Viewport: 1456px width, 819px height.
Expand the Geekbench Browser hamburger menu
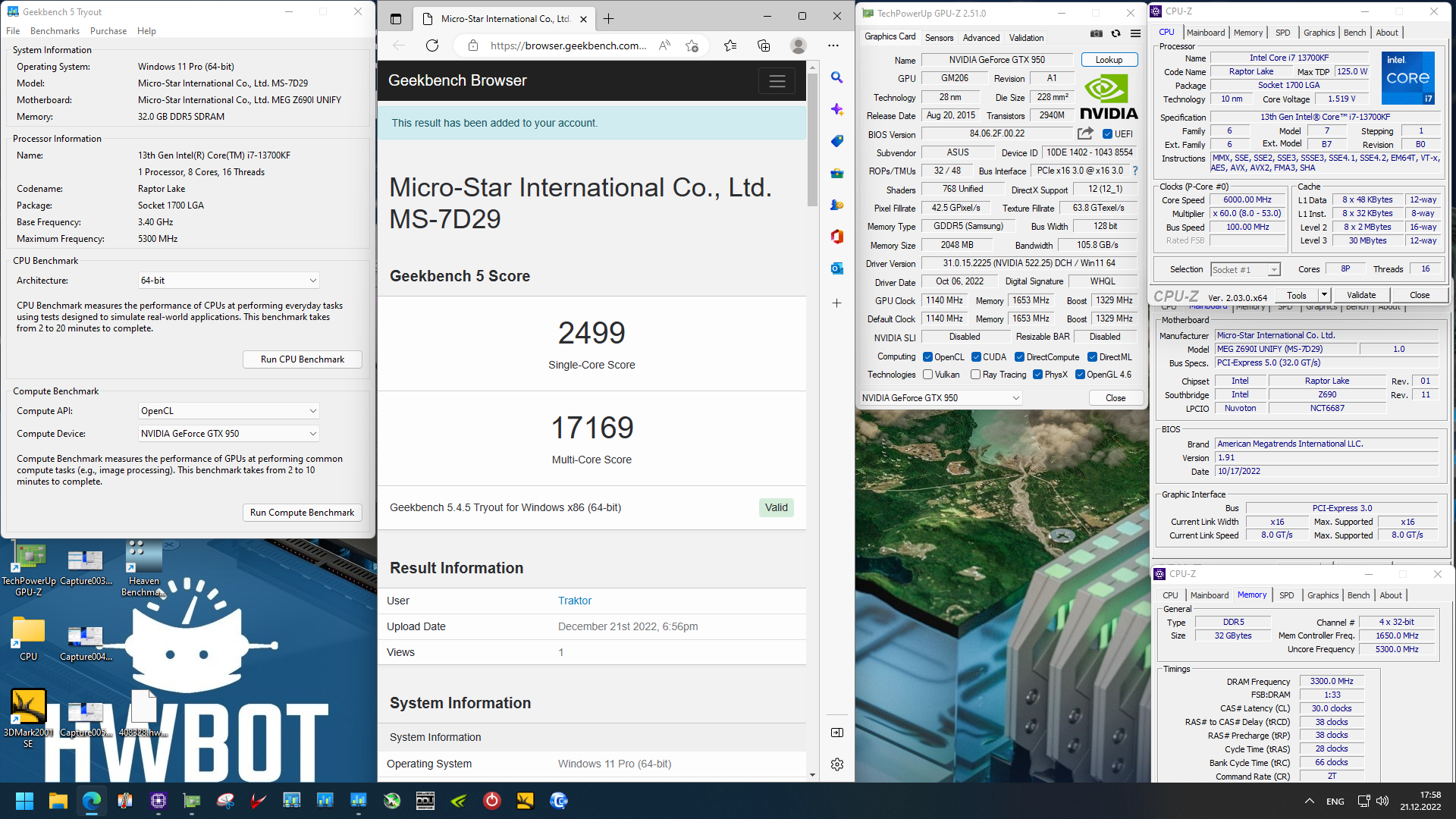click(x=777, y=81)
